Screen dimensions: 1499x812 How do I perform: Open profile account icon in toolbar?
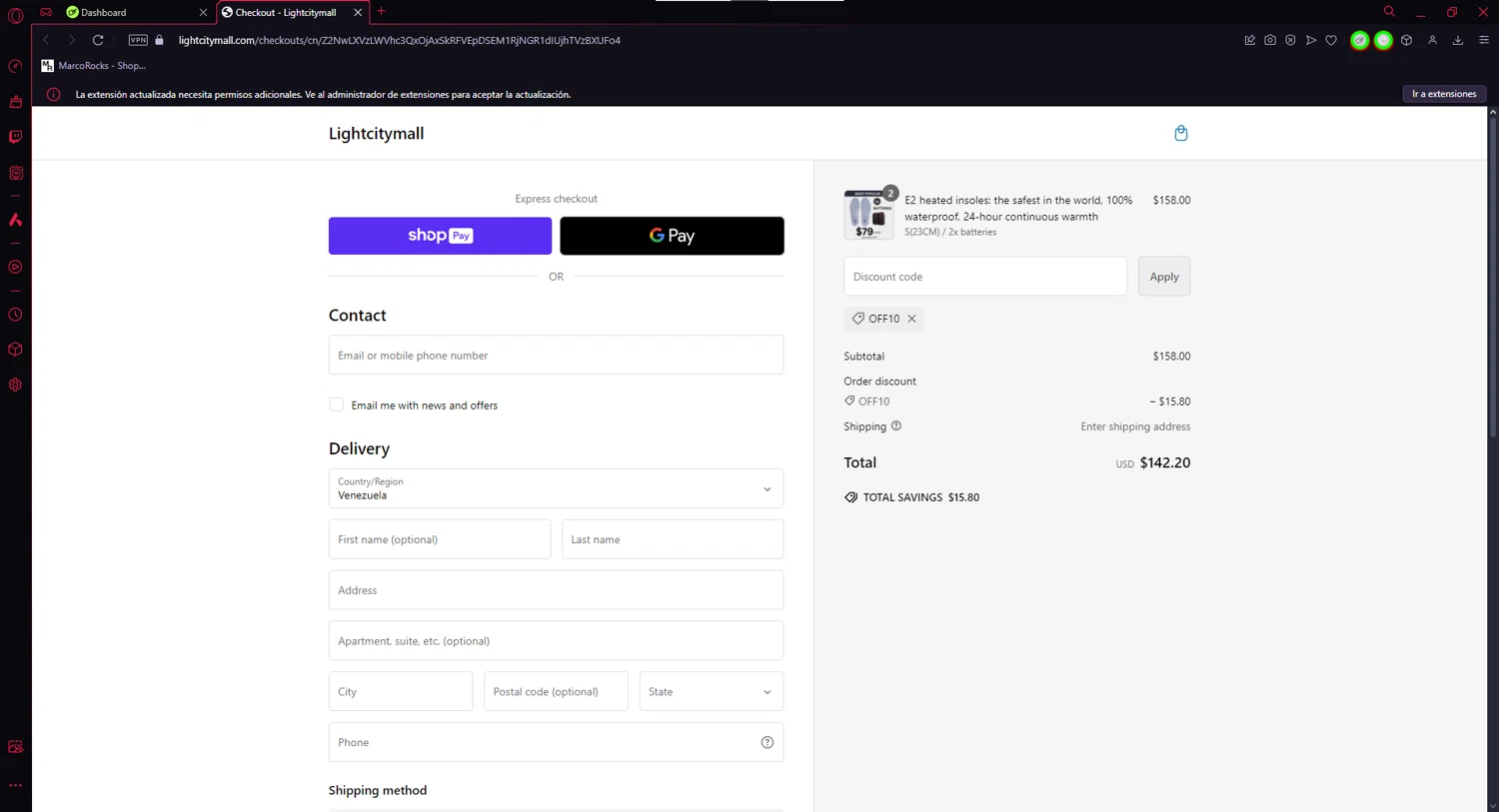point(1432,40)
